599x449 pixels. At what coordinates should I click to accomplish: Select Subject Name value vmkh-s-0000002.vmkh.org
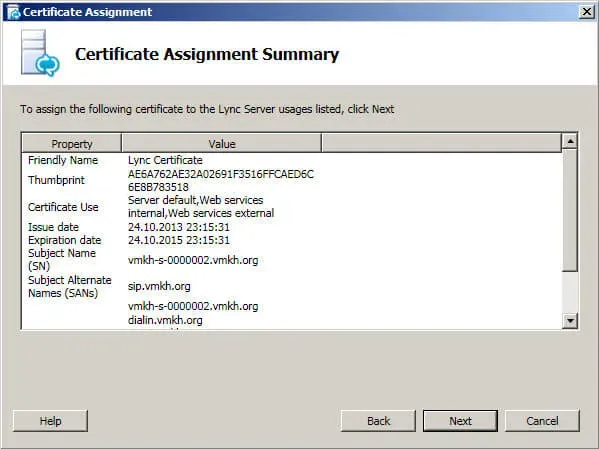(x=193, y=260)
